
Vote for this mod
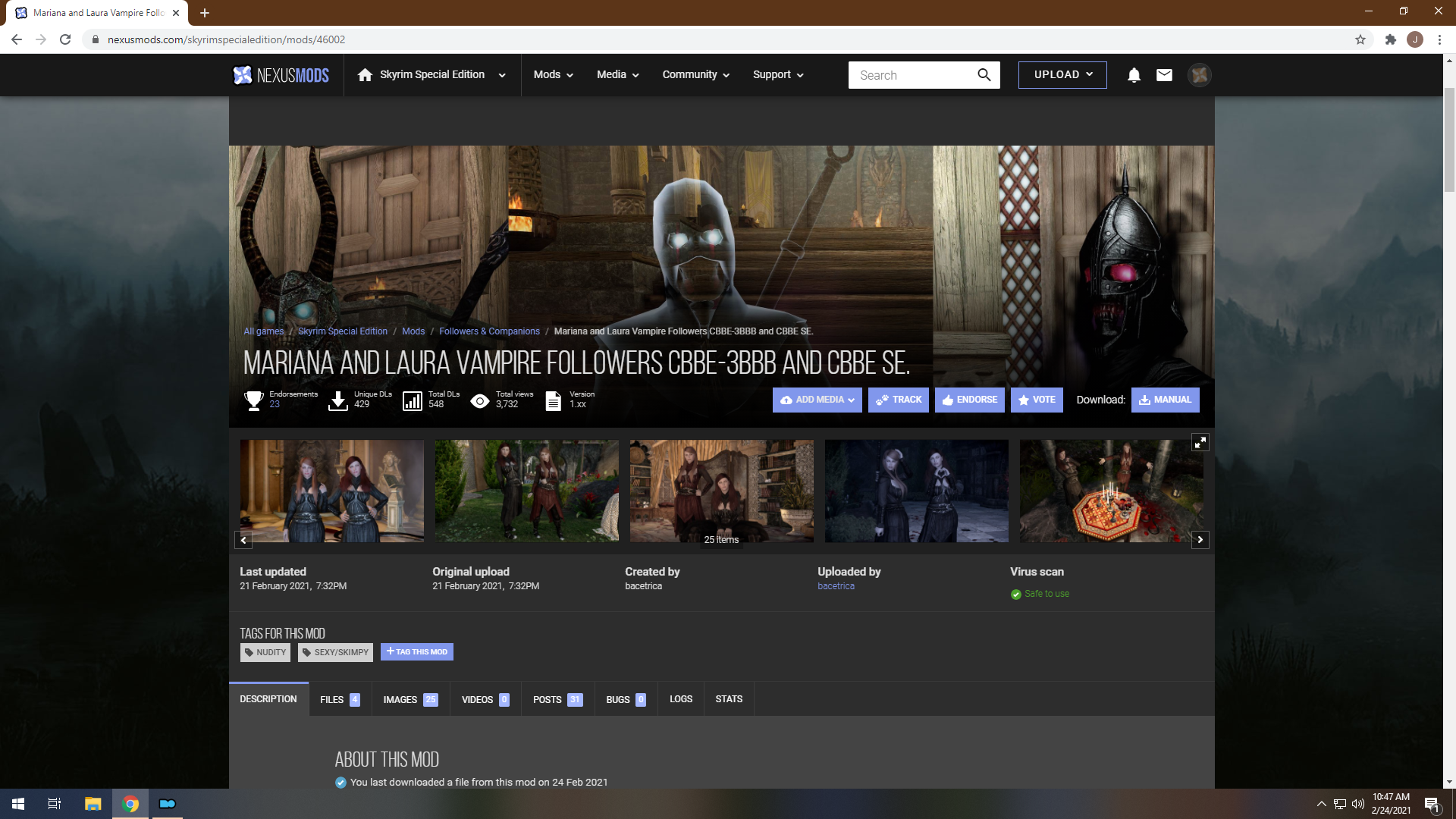[x=1037, y=400]
